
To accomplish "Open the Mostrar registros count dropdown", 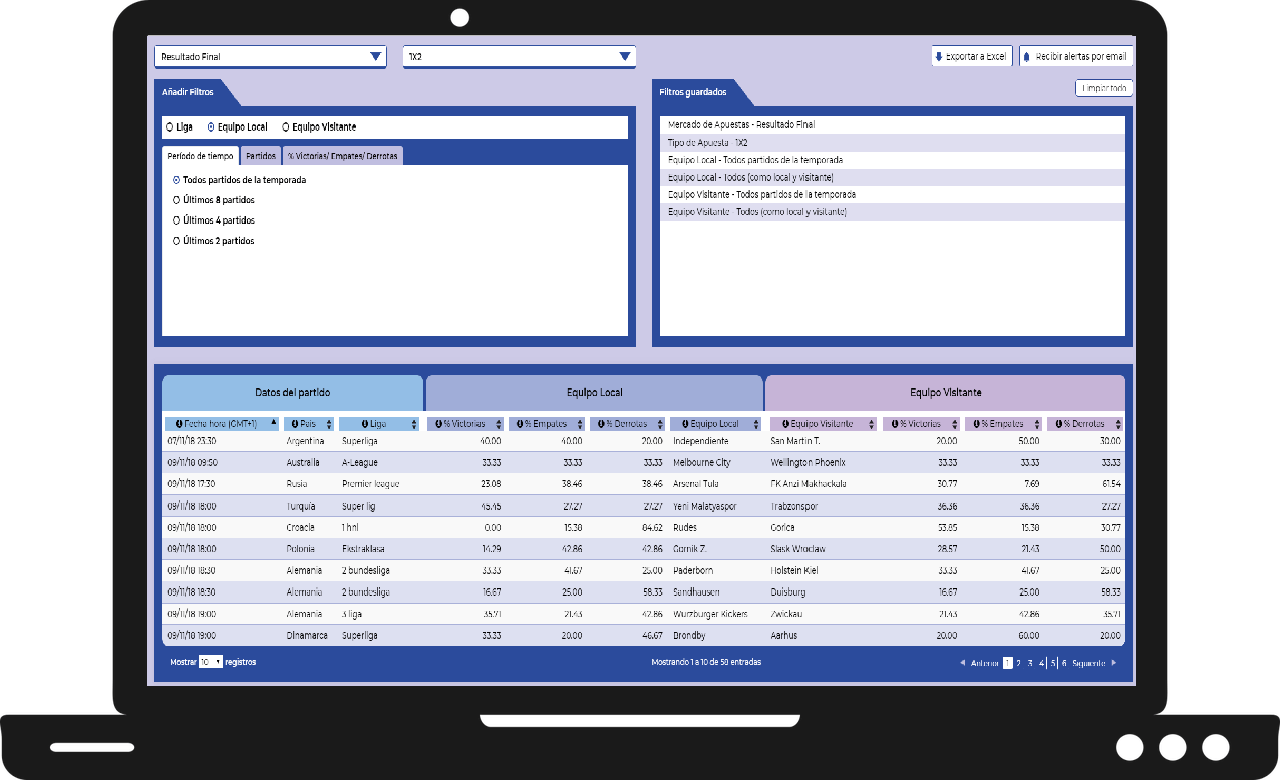I will [x=210, y=662].
